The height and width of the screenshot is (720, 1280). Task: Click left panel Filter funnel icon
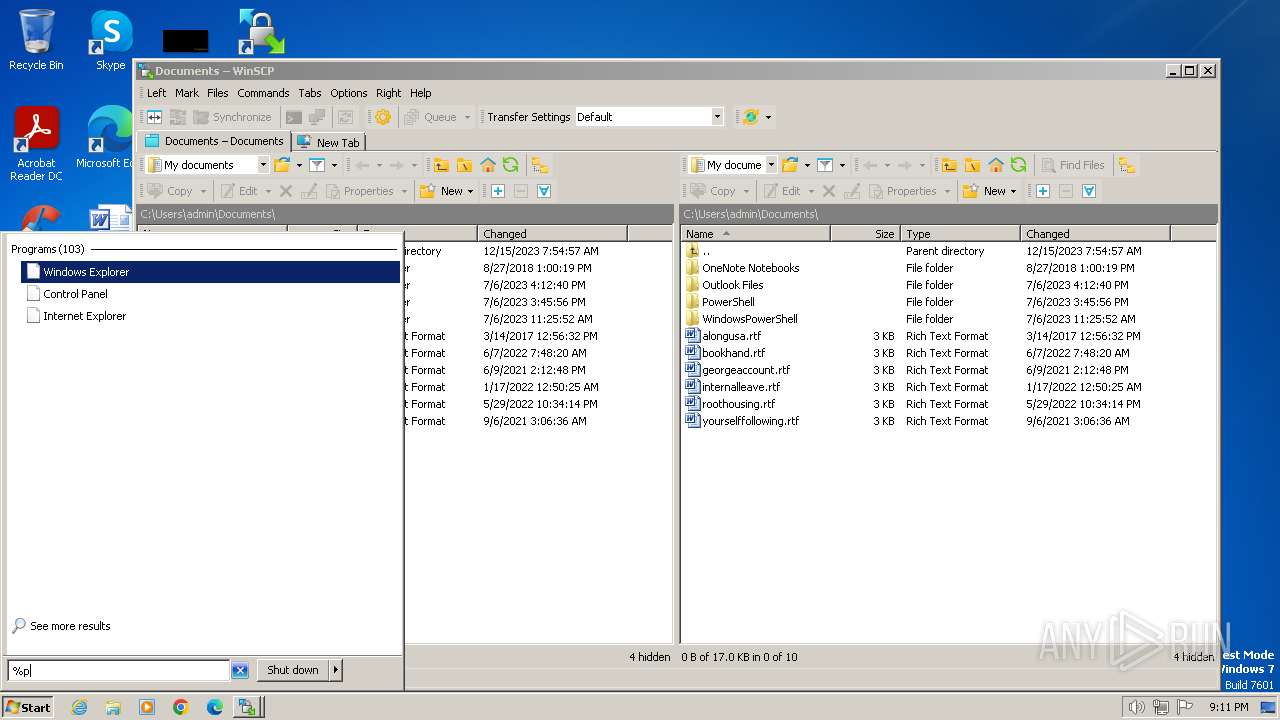(317, 165)
